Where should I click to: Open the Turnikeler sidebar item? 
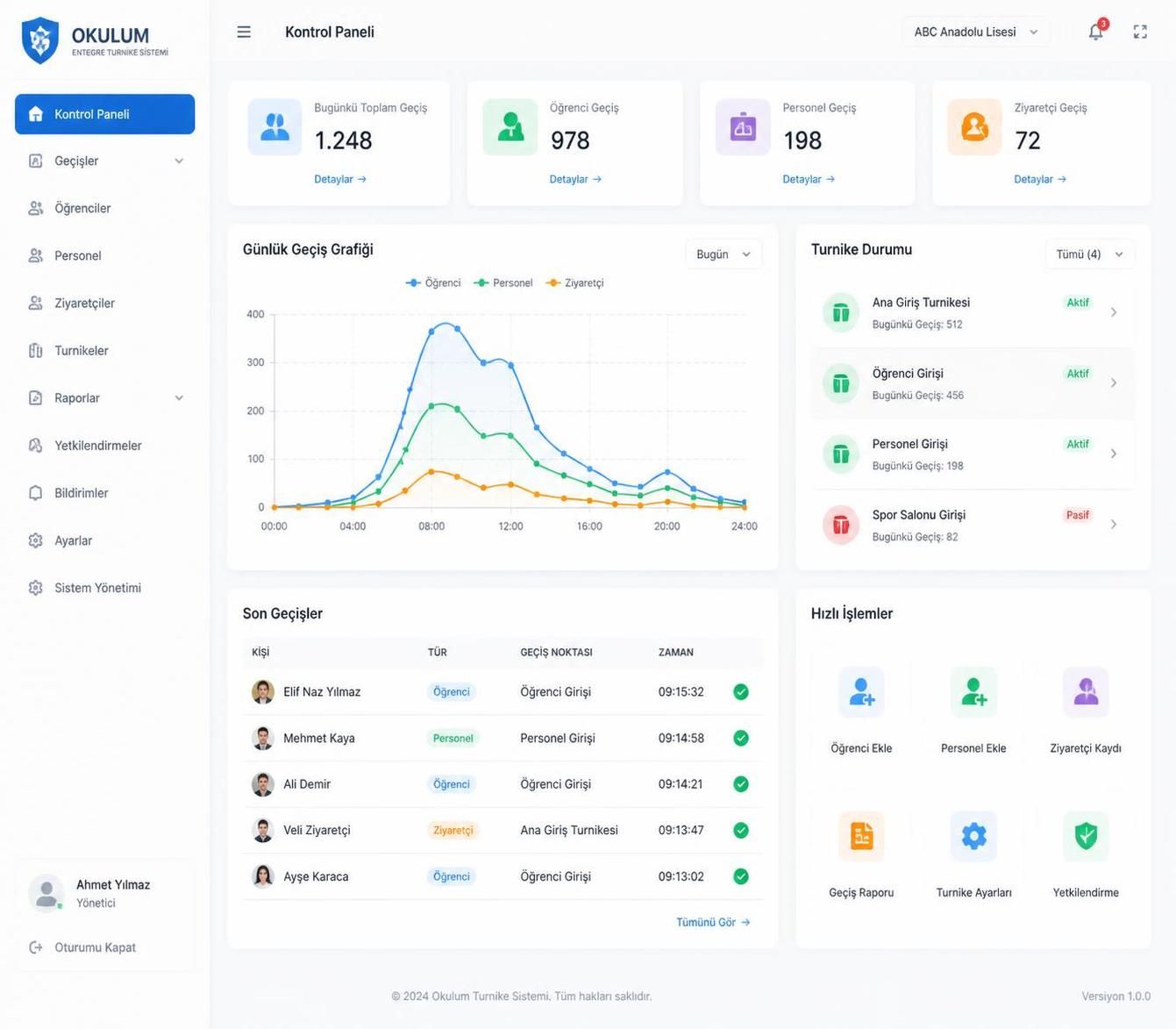click(105, 350)
